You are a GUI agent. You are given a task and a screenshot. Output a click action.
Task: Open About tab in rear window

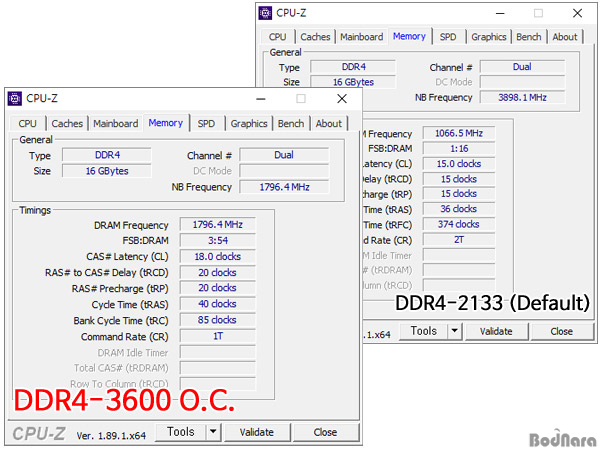click(x=565, y=37)
